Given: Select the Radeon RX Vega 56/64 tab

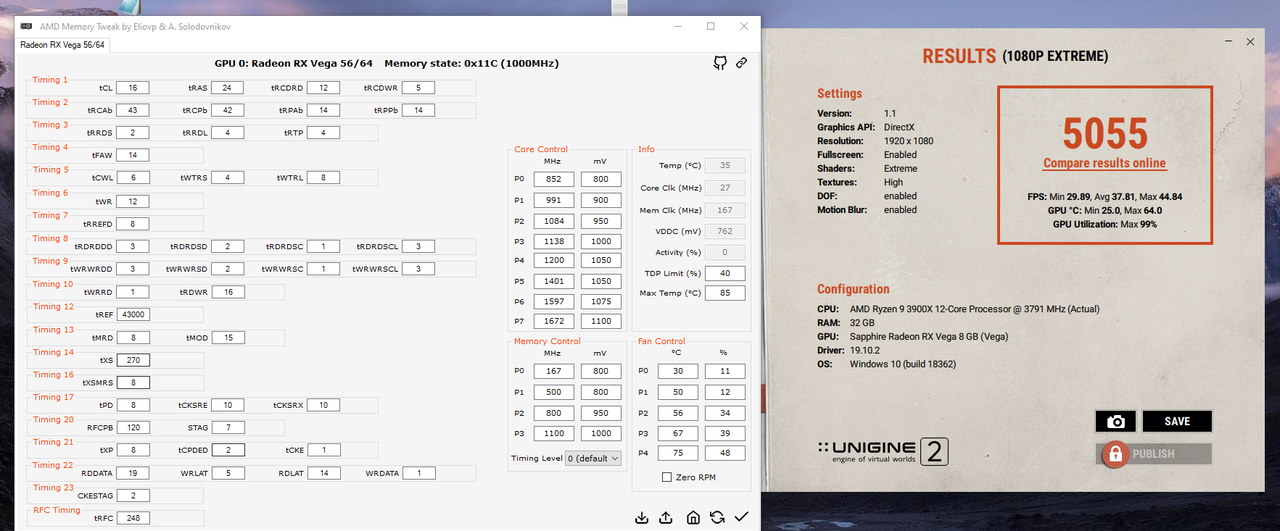Looking at the screenshot, I should point(62,45).
